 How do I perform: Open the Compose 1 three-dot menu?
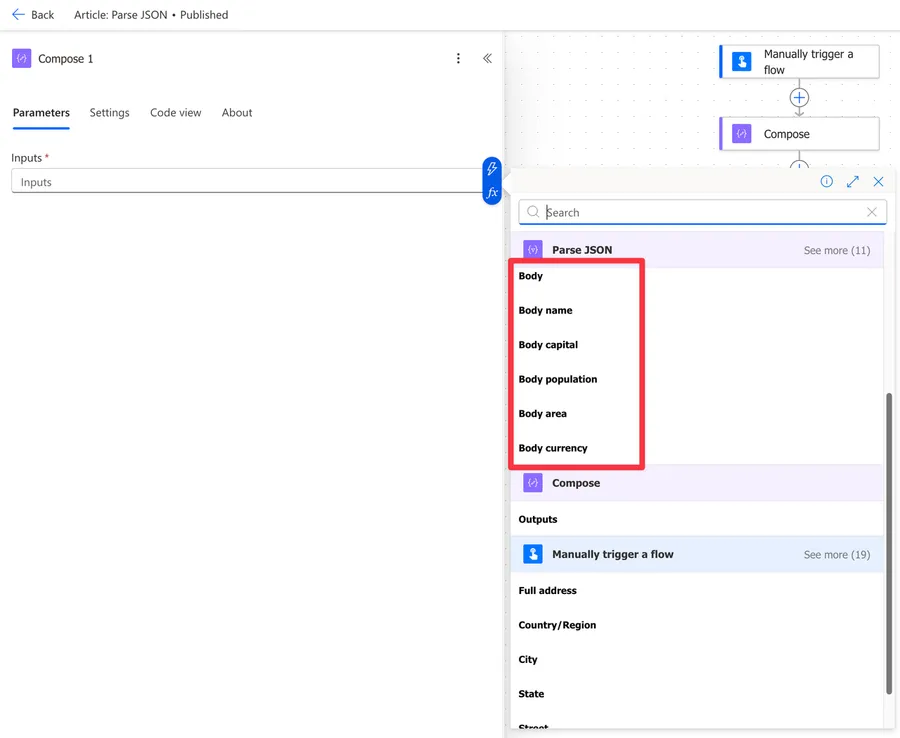coord(458,59)
